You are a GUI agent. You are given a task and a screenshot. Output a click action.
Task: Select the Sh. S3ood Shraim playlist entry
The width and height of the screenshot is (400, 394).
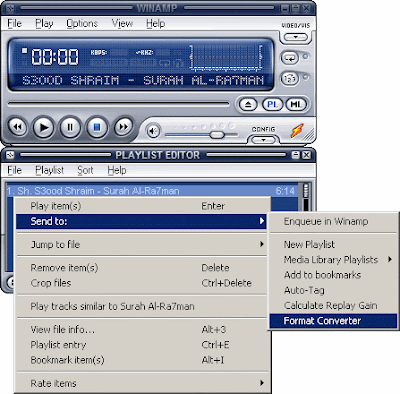(x=151, y=191)
